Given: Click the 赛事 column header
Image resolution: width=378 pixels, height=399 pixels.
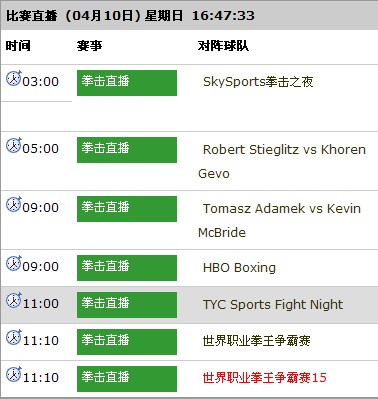Looking at the screenshot, I should (89, 46).
